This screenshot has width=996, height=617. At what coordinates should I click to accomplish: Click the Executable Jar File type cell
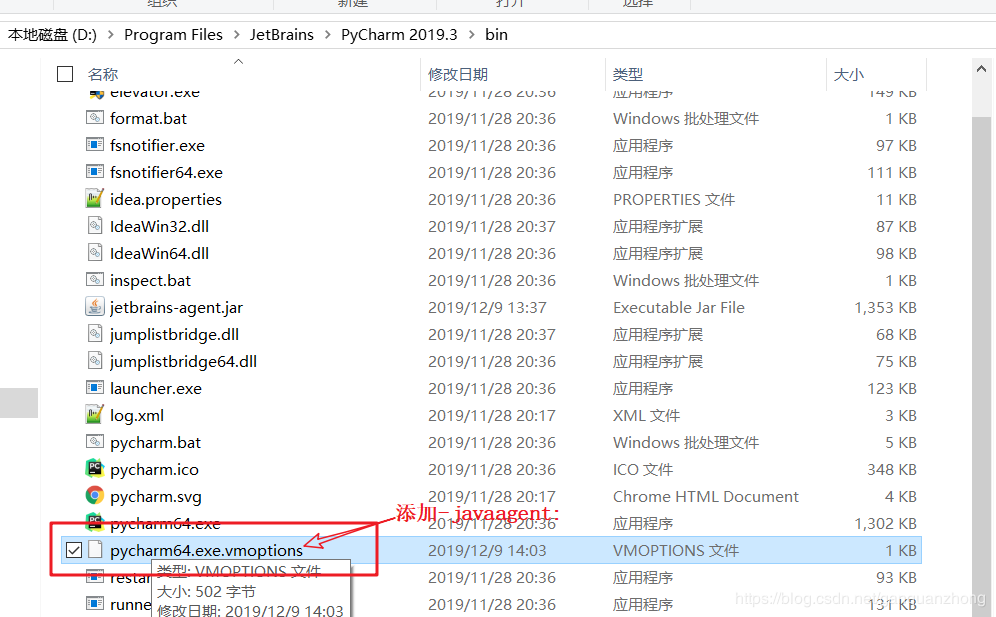[678, 308]
